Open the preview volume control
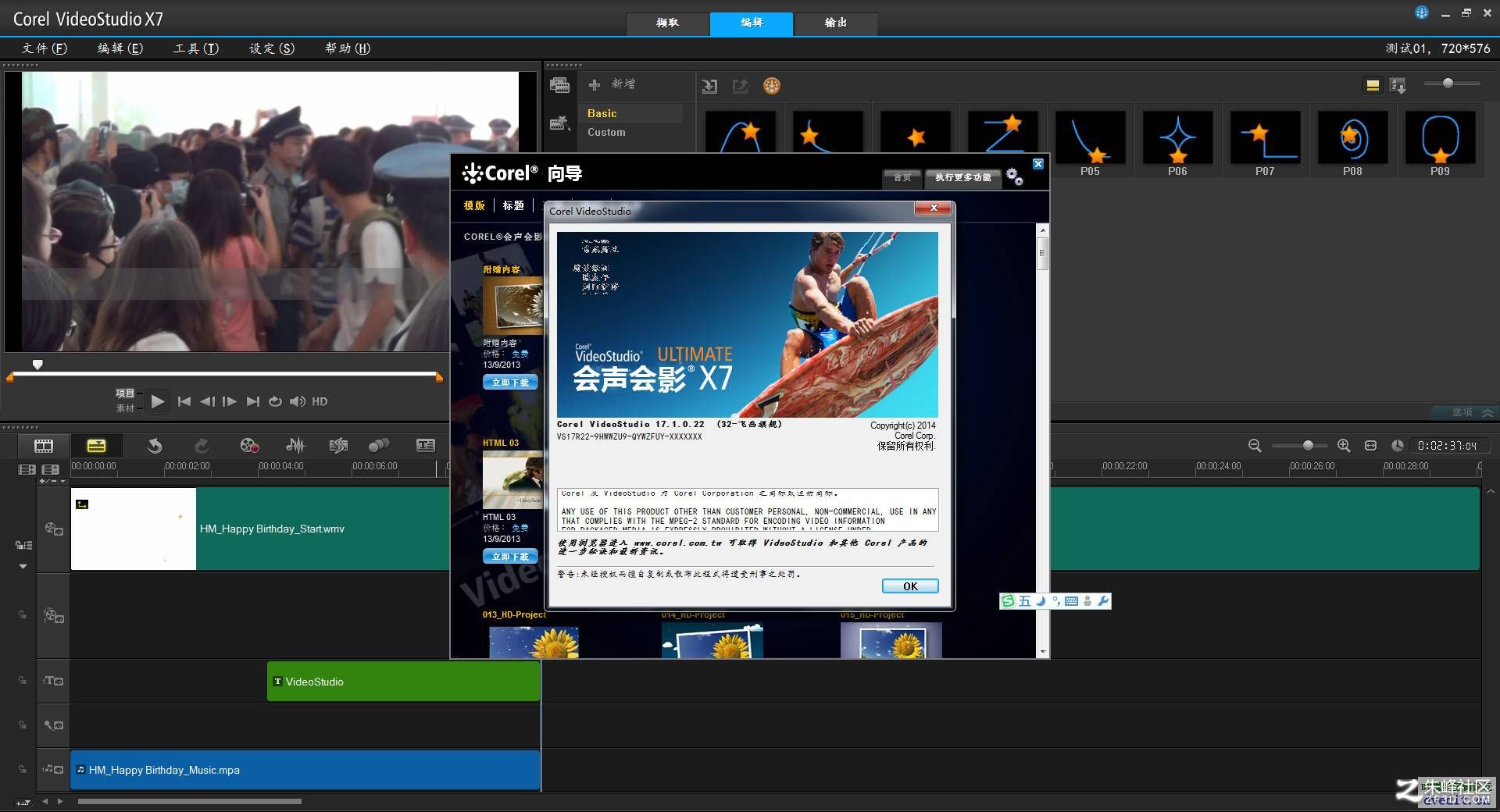This screenshot has height=812, width=1500. [297, 401]
